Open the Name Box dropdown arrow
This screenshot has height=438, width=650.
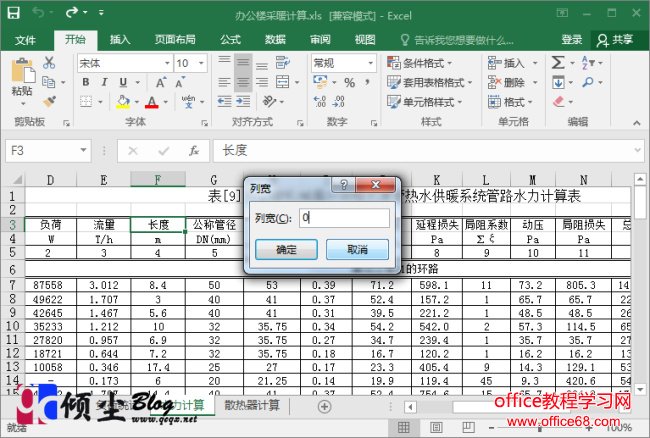tap(83, 150)
